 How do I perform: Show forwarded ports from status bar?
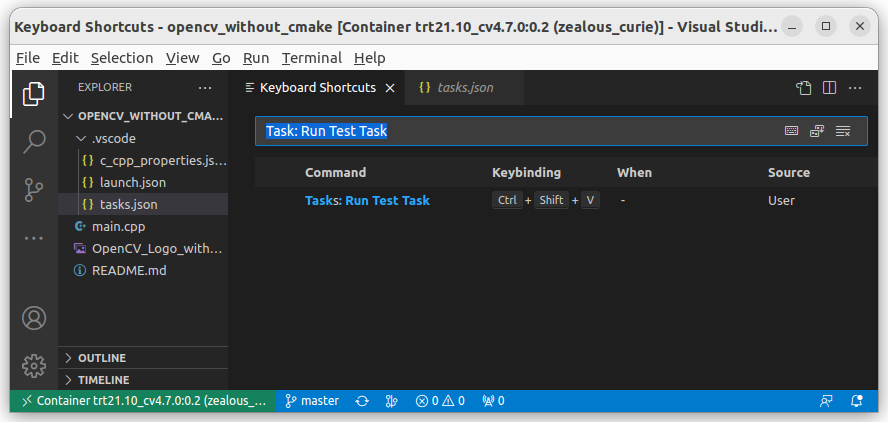pos(493,401)
